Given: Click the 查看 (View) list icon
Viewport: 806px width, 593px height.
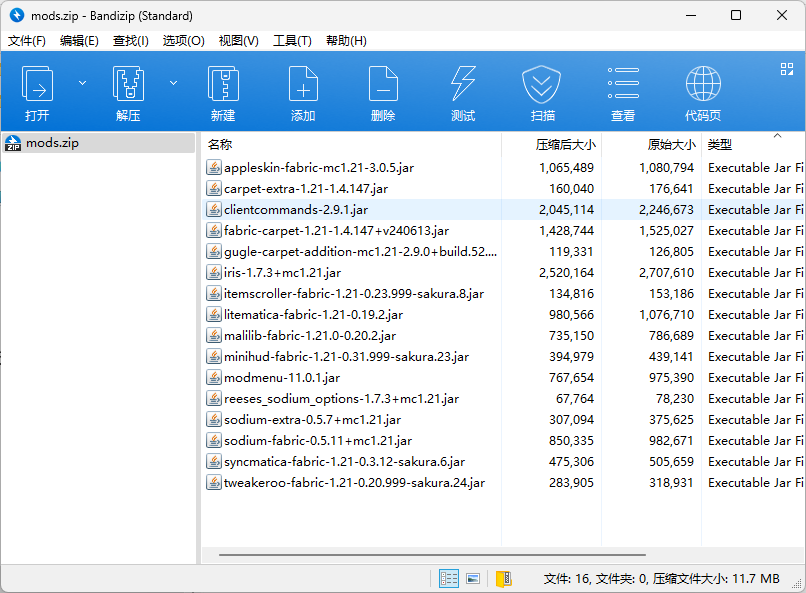Looking at the screenshot, I should [623, 83].
